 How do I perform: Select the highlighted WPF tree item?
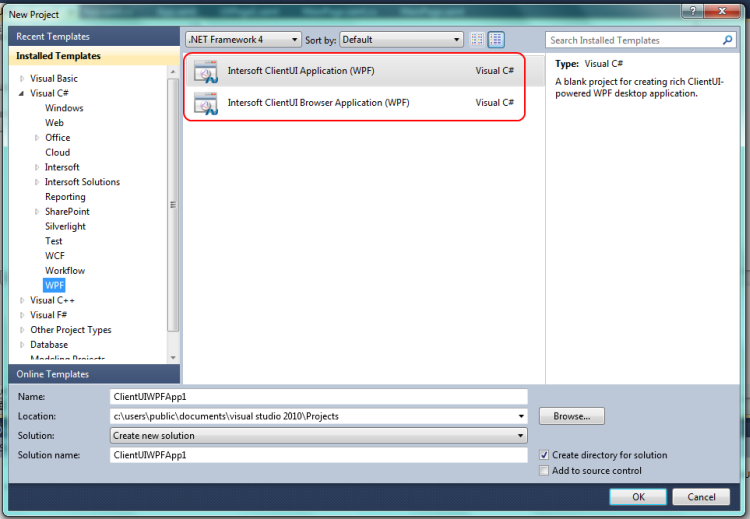point(54,286)
